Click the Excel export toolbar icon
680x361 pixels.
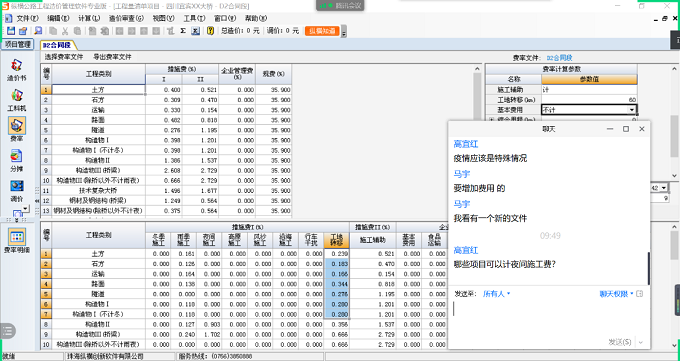click(196, 31)
